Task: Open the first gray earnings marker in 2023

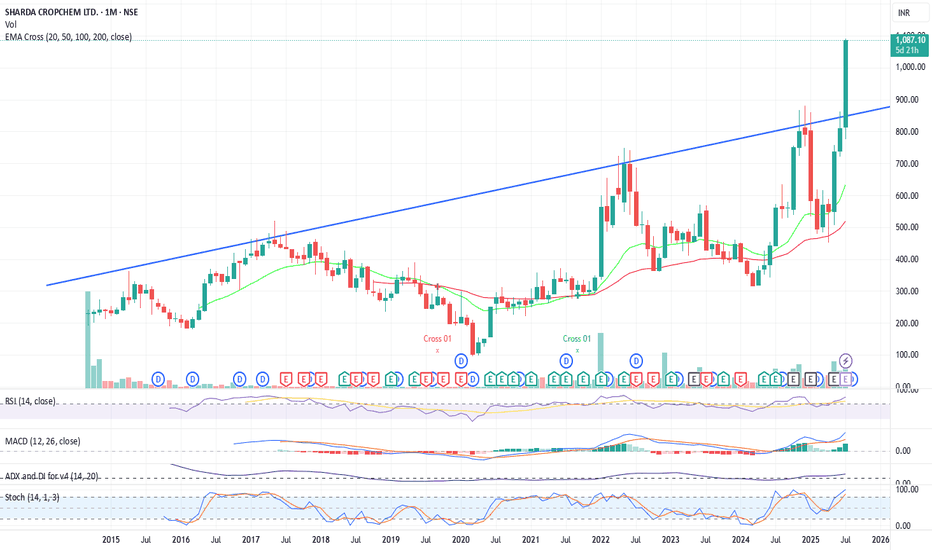Action: (x=694, y=379)
